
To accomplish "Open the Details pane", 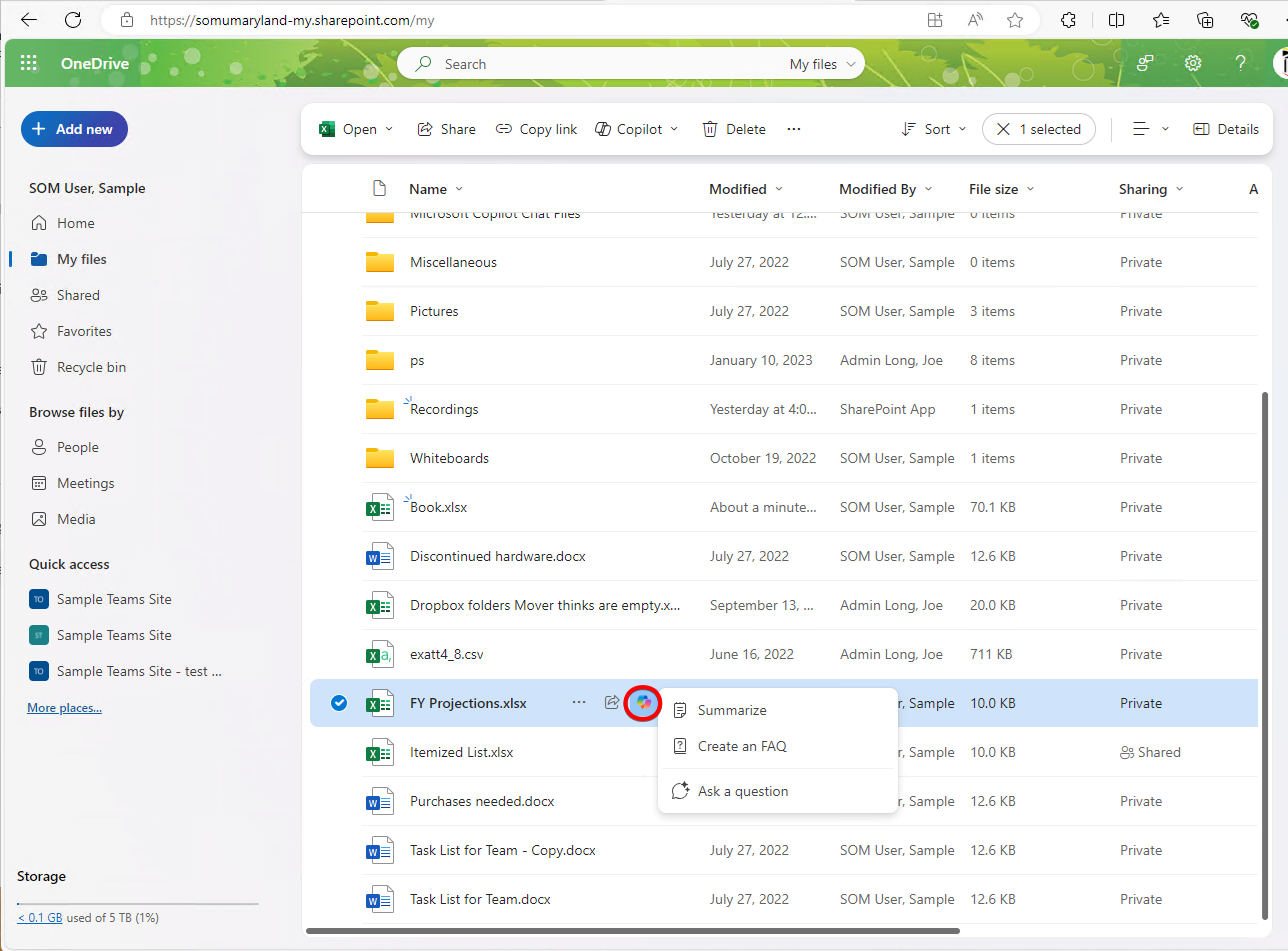I will 1226,129.
